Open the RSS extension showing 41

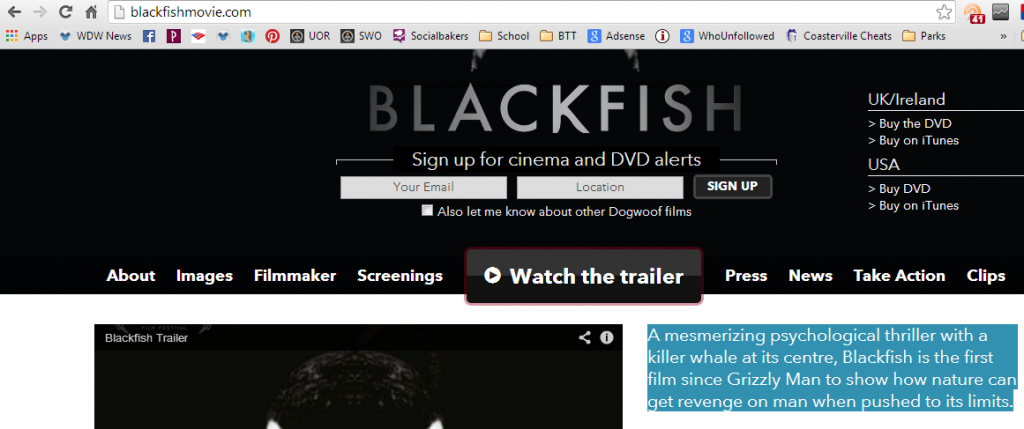tap(973, 12)
